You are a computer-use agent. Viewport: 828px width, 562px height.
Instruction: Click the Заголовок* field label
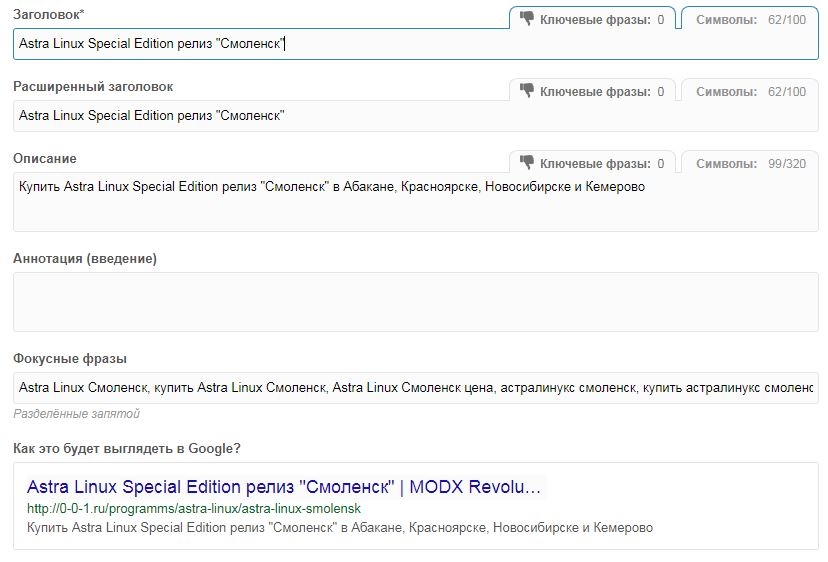[49, 14]
